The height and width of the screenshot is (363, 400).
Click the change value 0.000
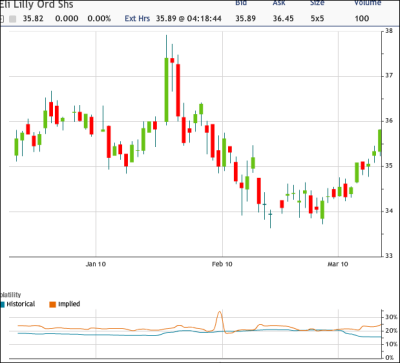tap(67, 18)
